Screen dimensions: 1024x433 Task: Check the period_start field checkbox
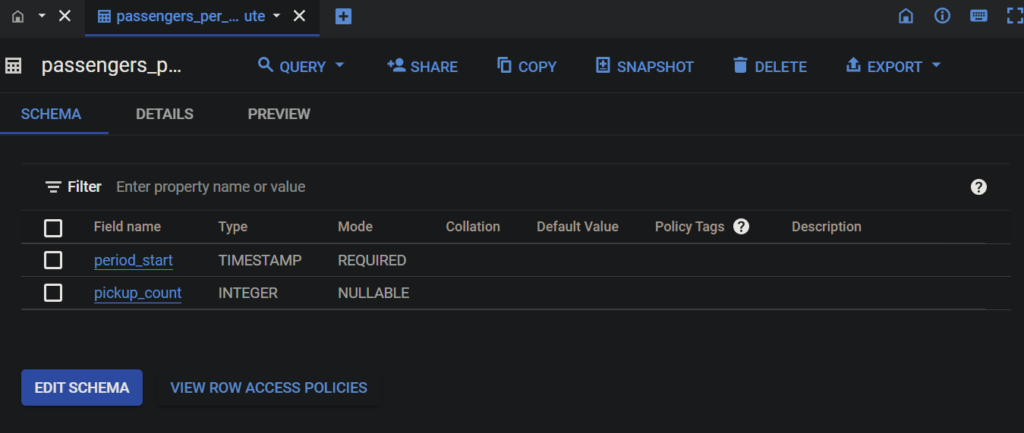[x=53, y=261]
